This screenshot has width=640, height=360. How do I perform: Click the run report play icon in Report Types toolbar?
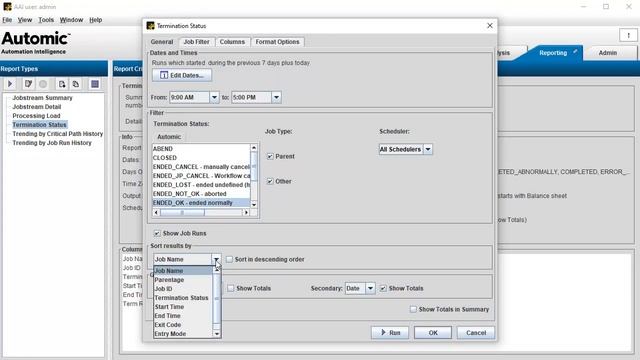(10, 84)
